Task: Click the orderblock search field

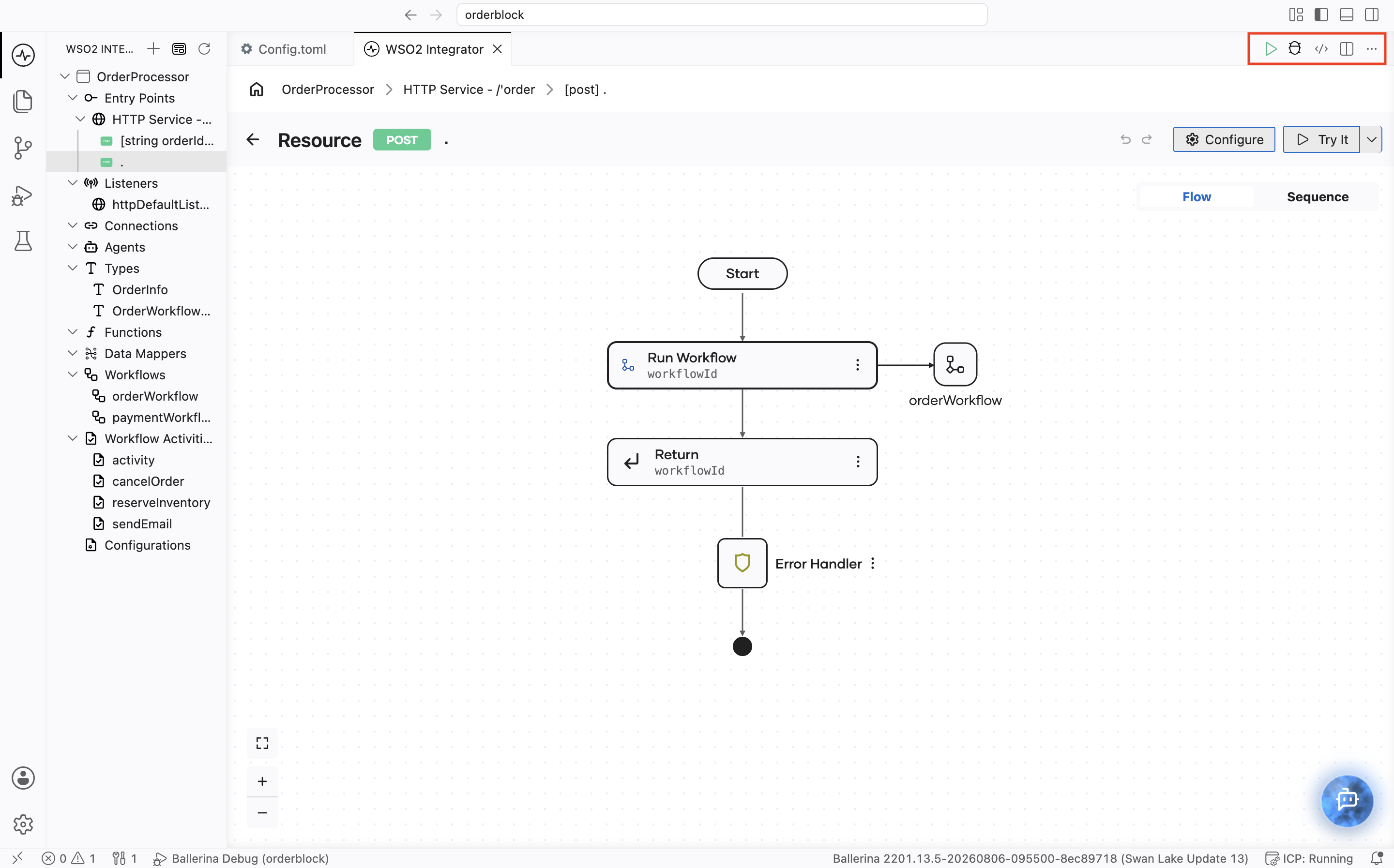Action: click(722, 15)
